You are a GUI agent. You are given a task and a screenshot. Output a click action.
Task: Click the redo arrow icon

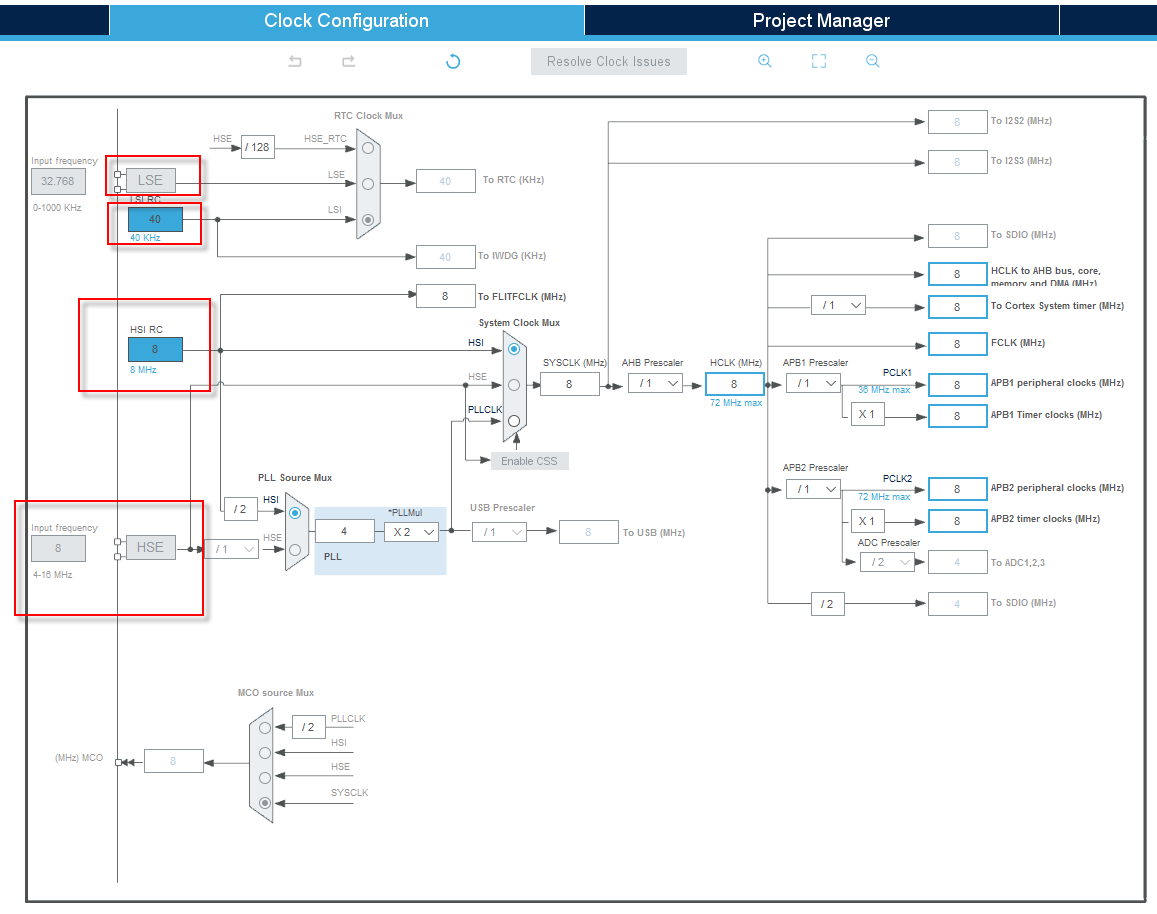click(x=348, y=61)
